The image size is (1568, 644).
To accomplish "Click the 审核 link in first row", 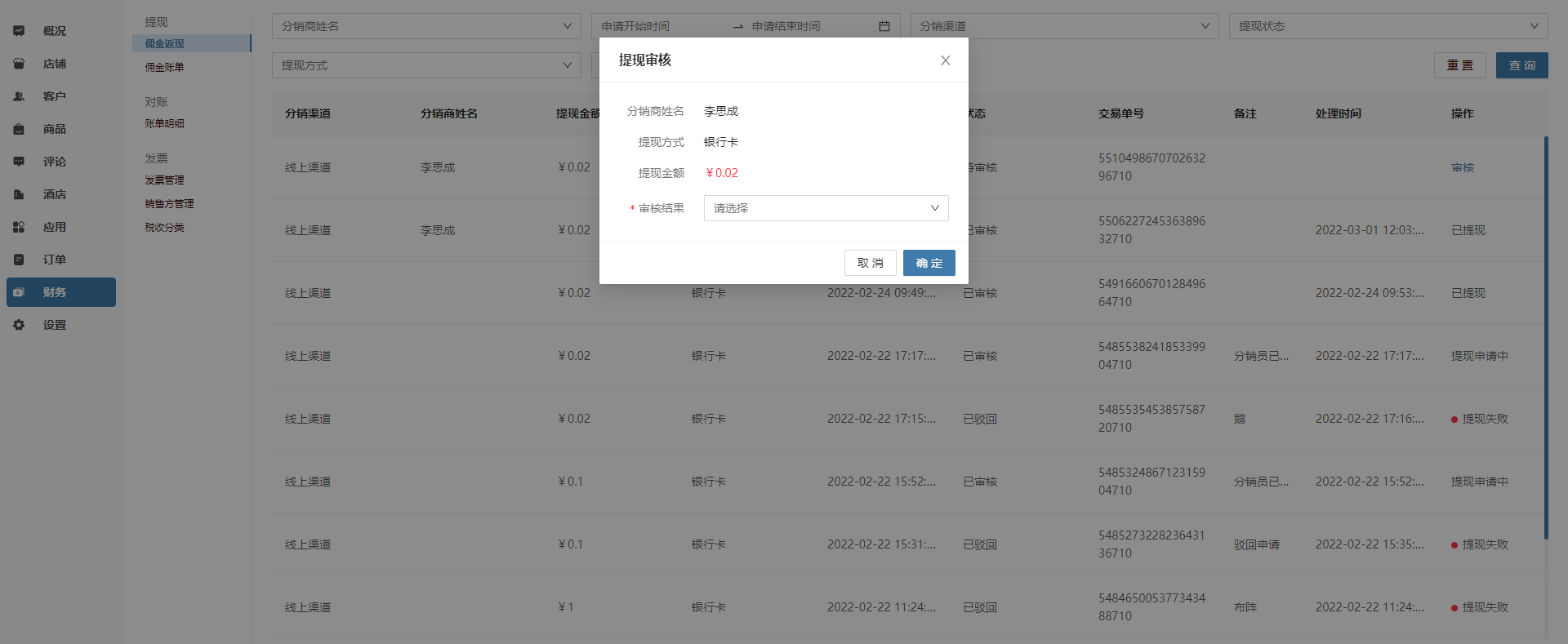I will click(1462, 167).
